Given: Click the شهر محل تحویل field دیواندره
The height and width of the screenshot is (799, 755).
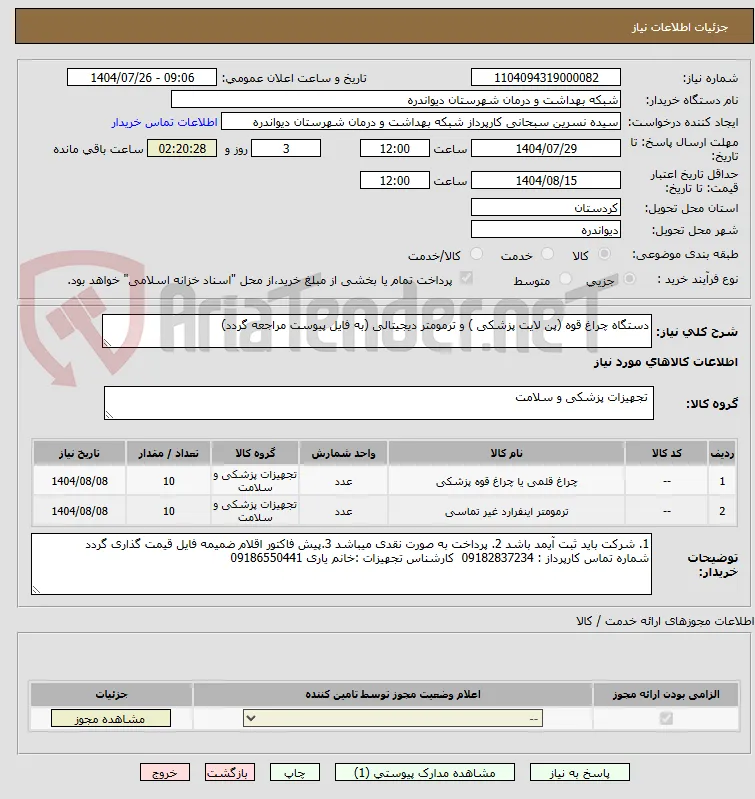Looking at the screenshot, I should tap(546, 229).
